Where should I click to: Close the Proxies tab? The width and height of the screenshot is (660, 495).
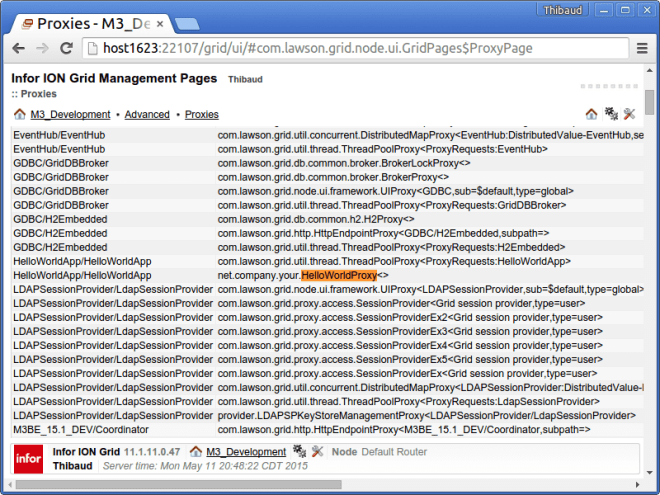pos(159,19)
